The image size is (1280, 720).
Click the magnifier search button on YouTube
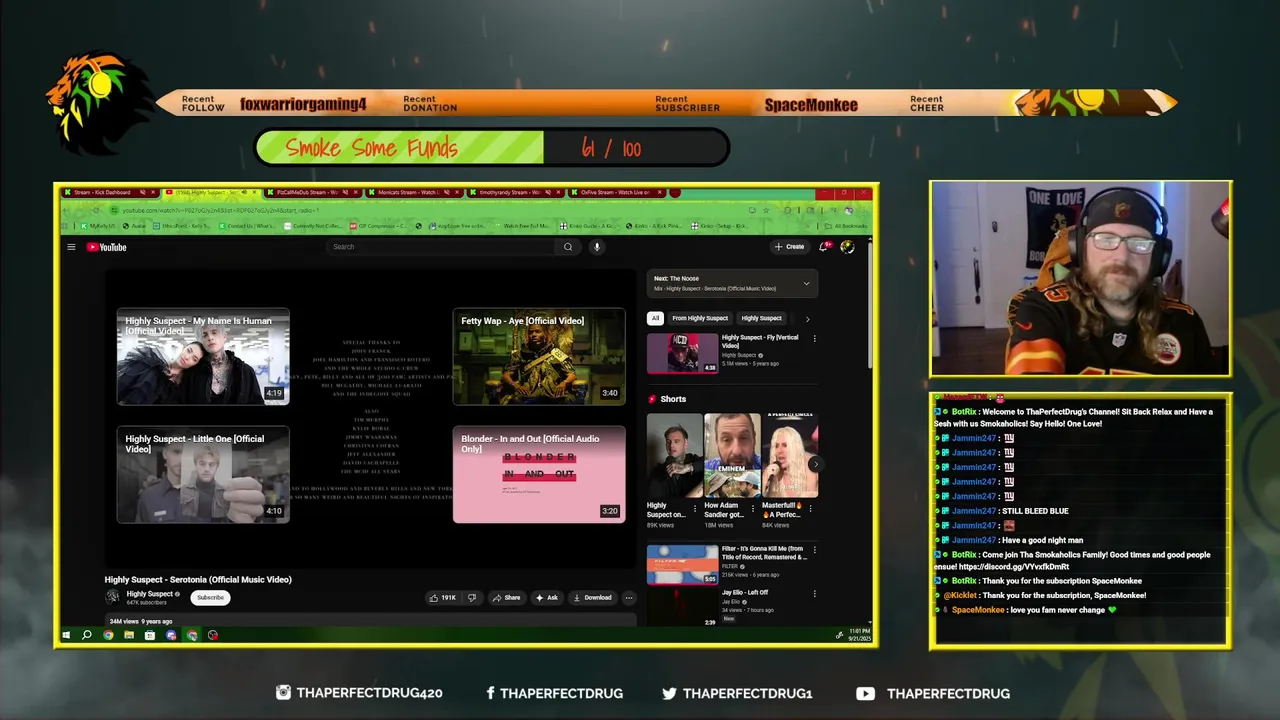568,247
